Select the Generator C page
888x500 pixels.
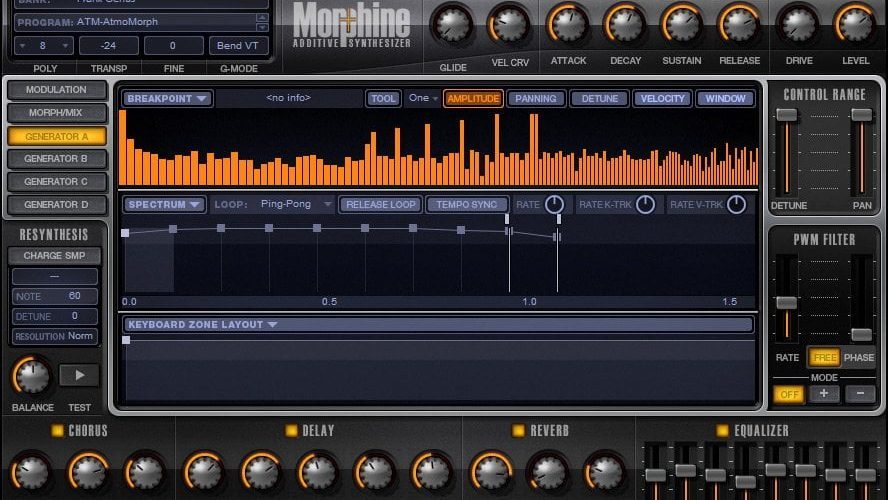coord(56,182)
